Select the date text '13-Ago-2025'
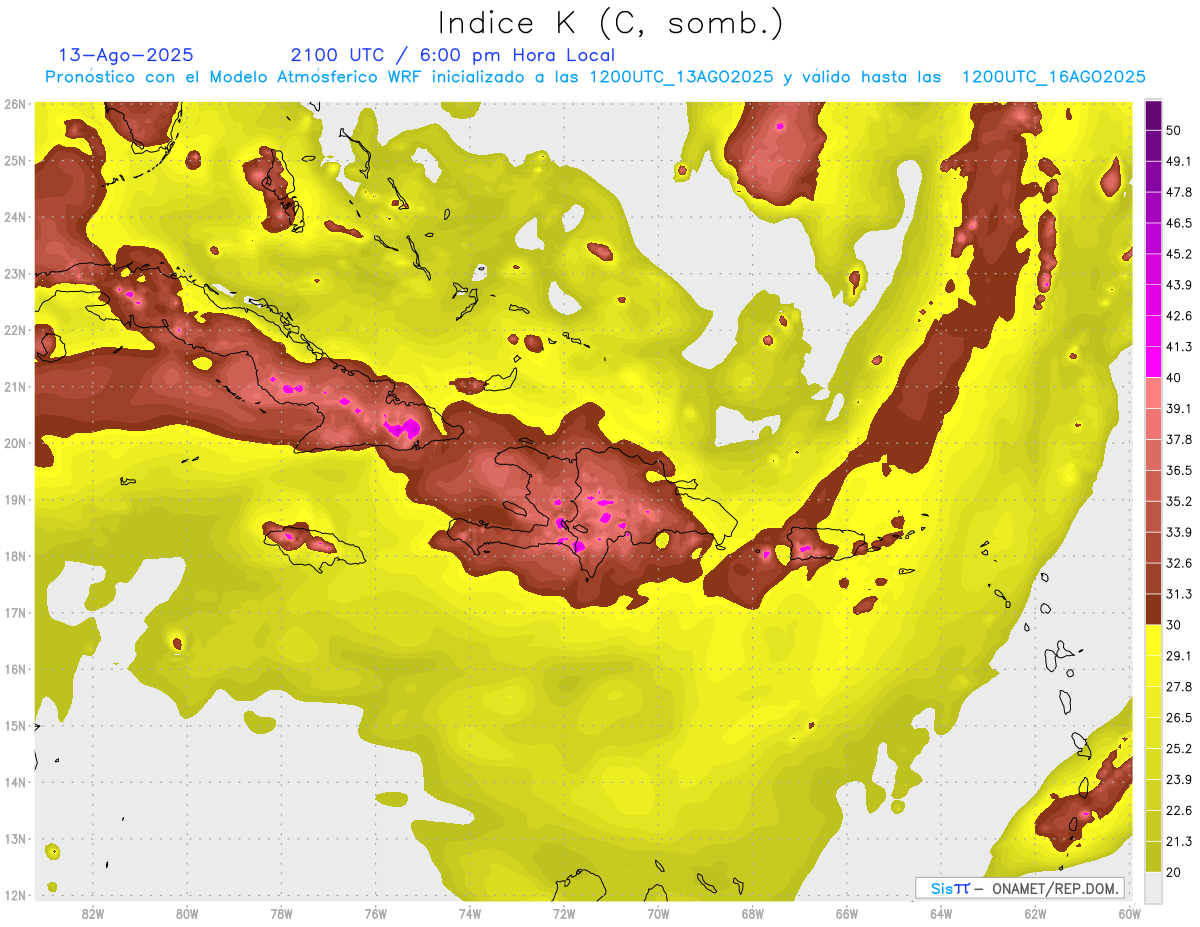This screenshot has height=927, width=1200. (x=126, y=55)
